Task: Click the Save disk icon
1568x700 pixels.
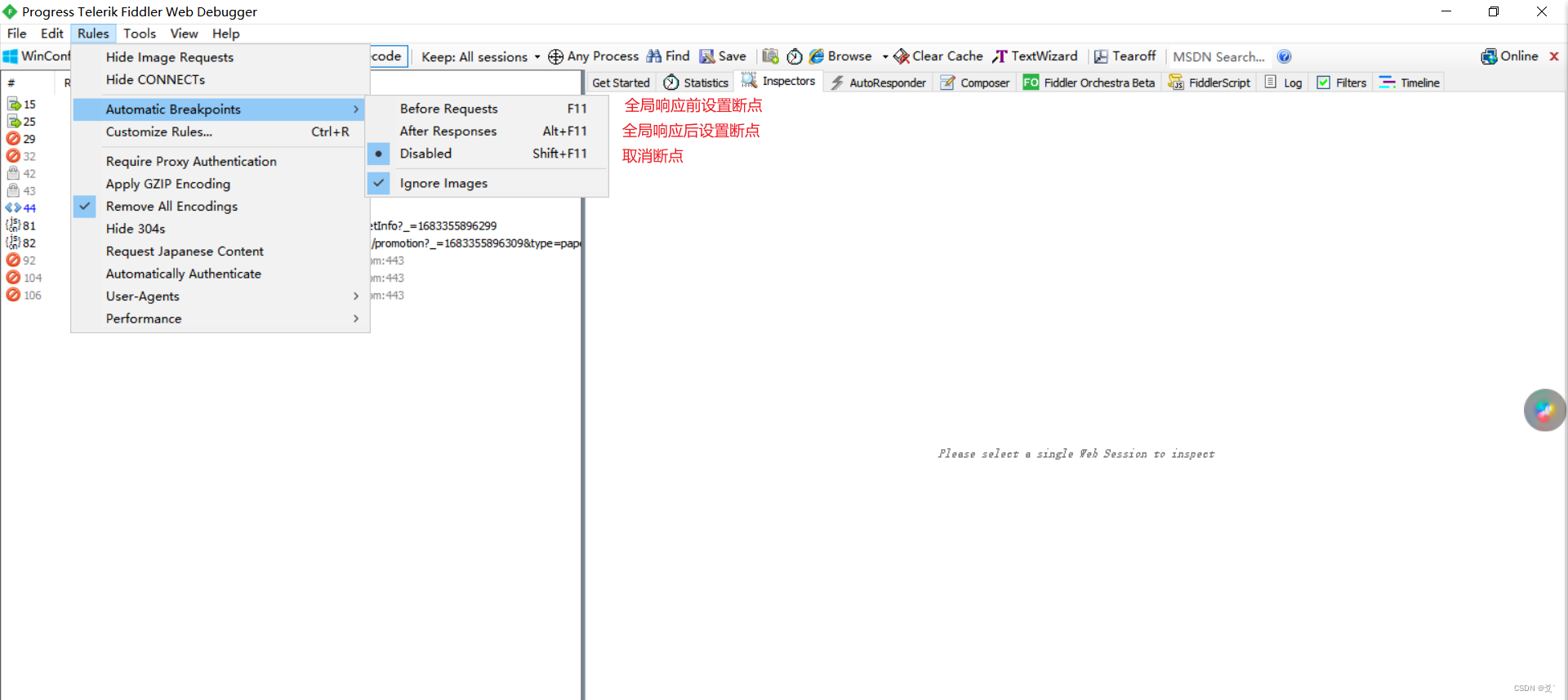Action: (x=706, y=56)
